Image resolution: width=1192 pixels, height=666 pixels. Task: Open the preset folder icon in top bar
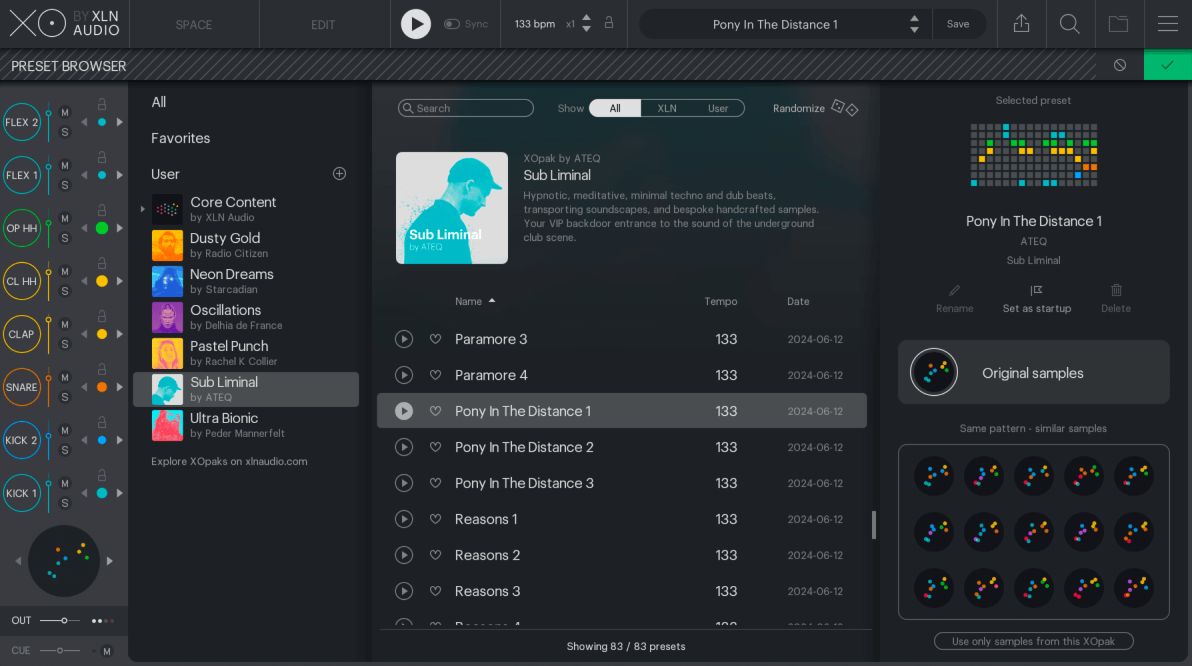pos(1118,24)
